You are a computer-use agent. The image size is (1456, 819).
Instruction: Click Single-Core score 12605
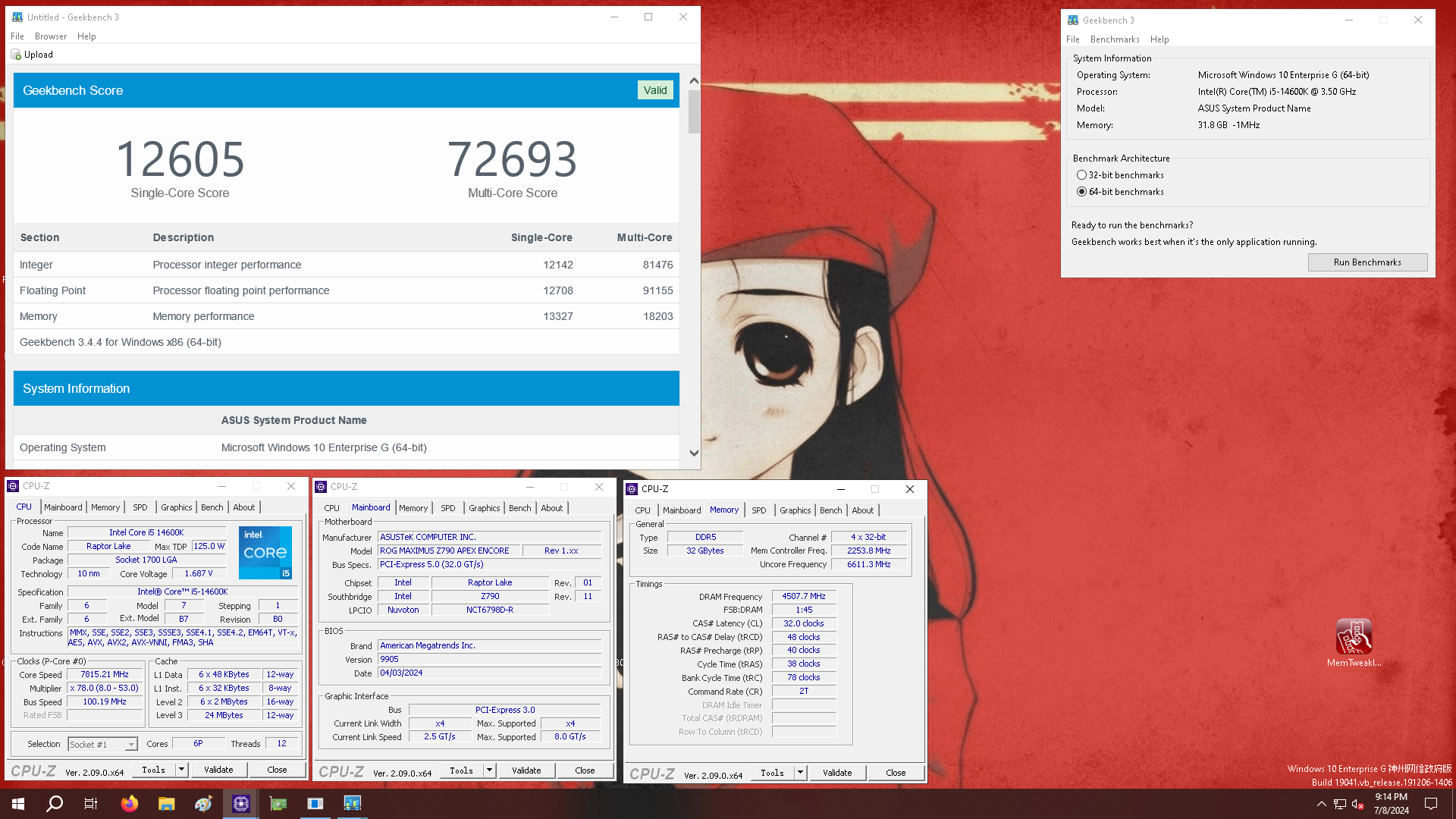click(180, 159)
